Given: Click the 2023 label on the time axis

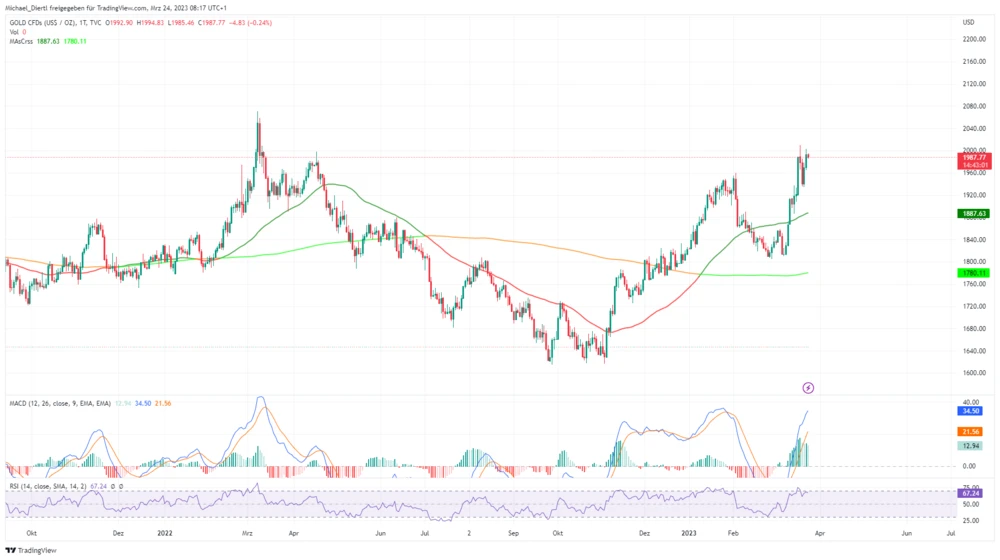Looking at the screenshot, I should (x=689, y=535).
